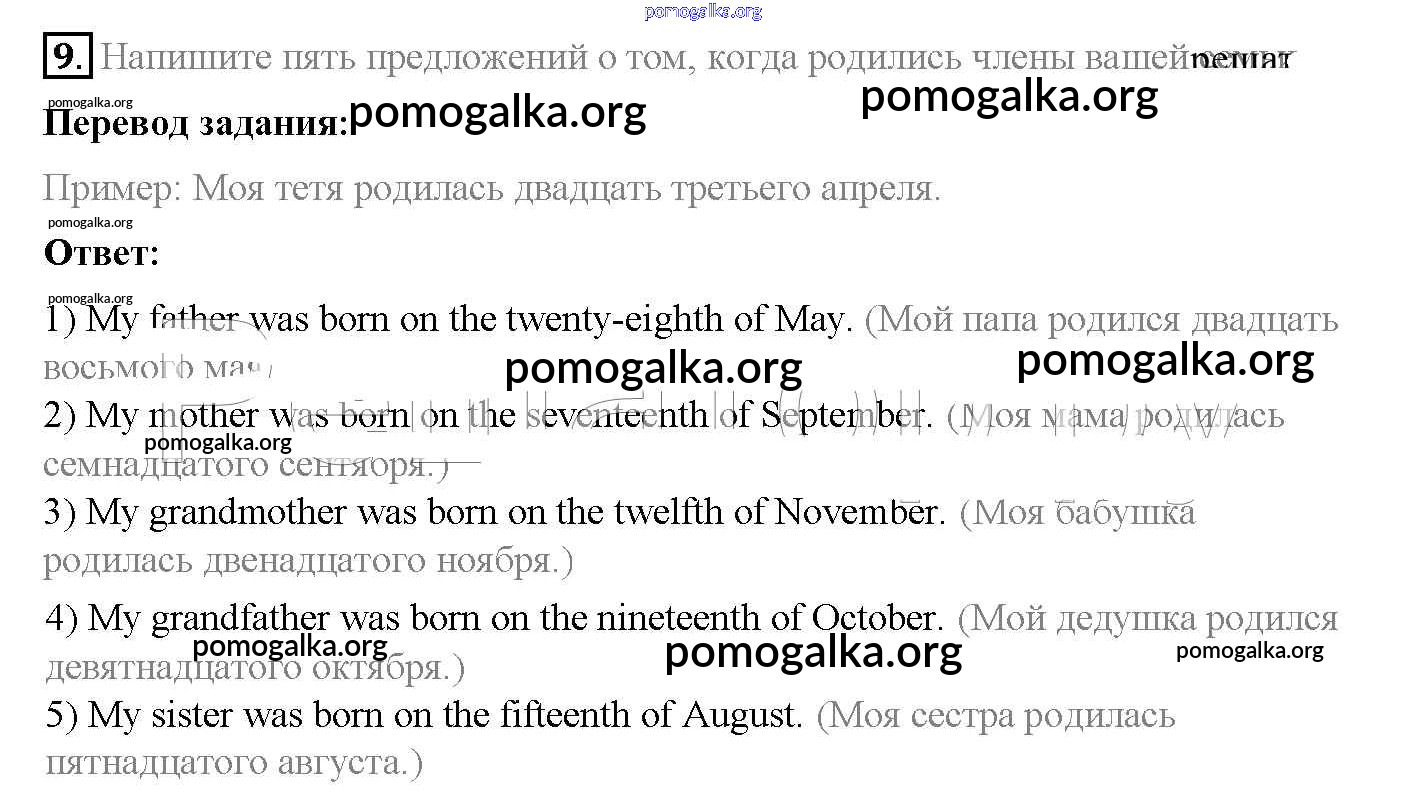Click the blue pomogalka.org link at the page top
This screenshot has height=797, width=1405.
click(x=703, y=11)
